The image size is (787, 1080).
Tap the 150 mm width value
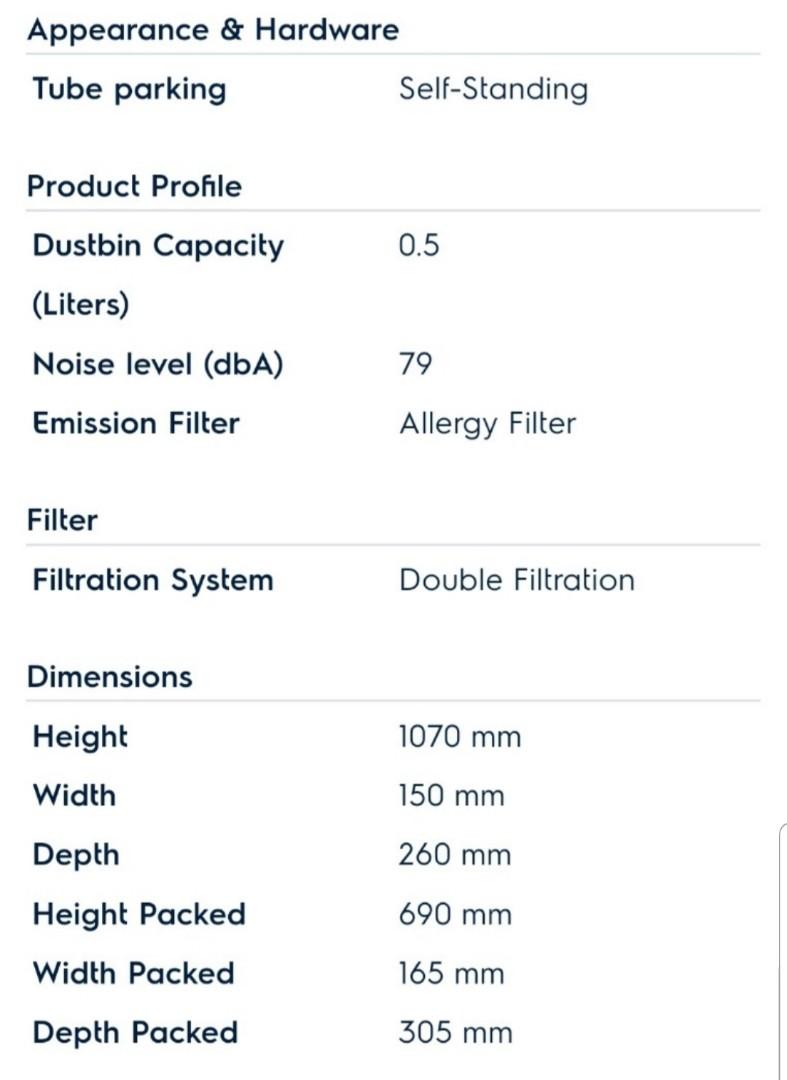coord(451,797)
